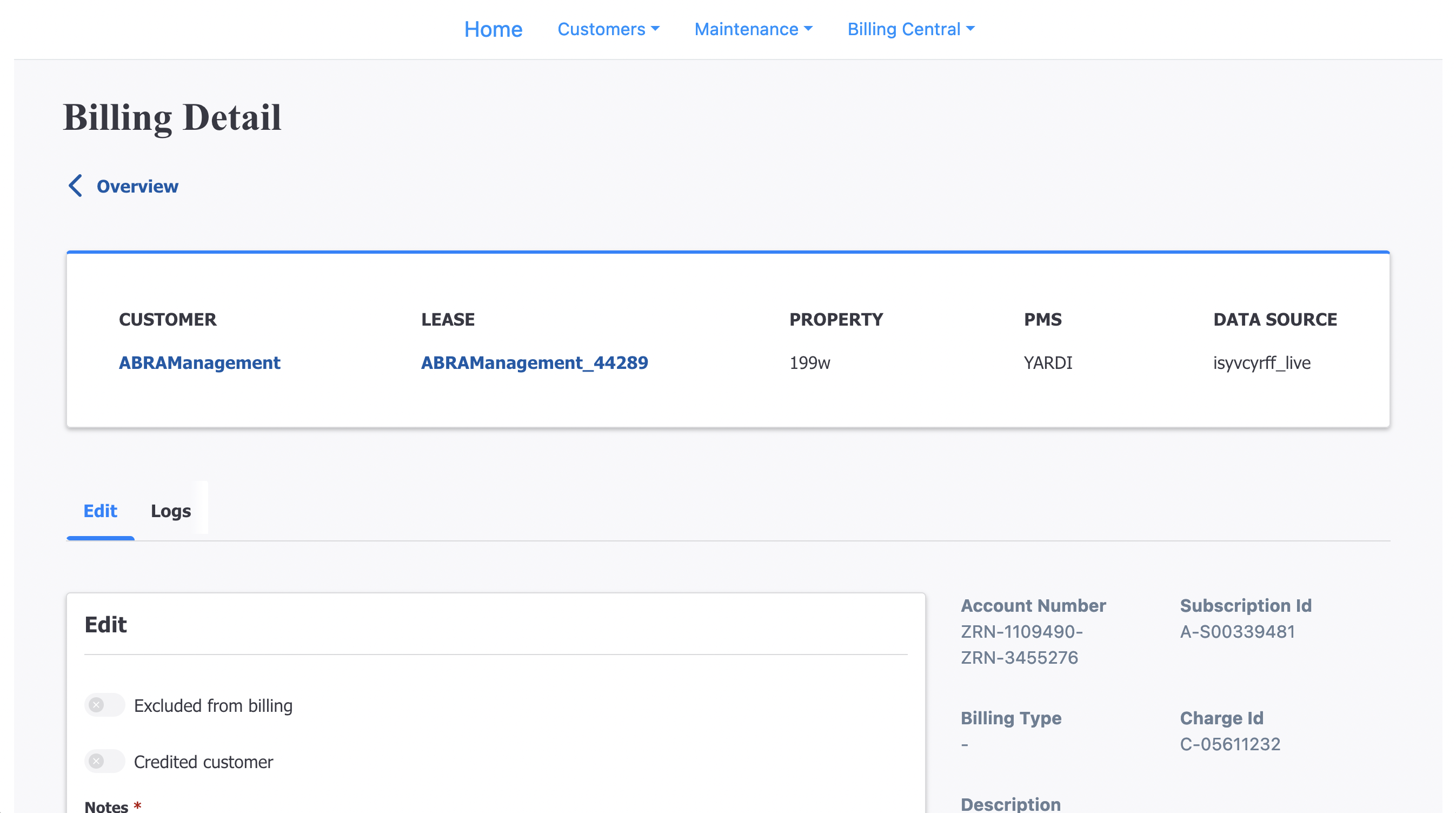The height and width of the screenshot is (813, 1456).
Task: Open the ABRAManagement customer link
Action: click(200, 362)
